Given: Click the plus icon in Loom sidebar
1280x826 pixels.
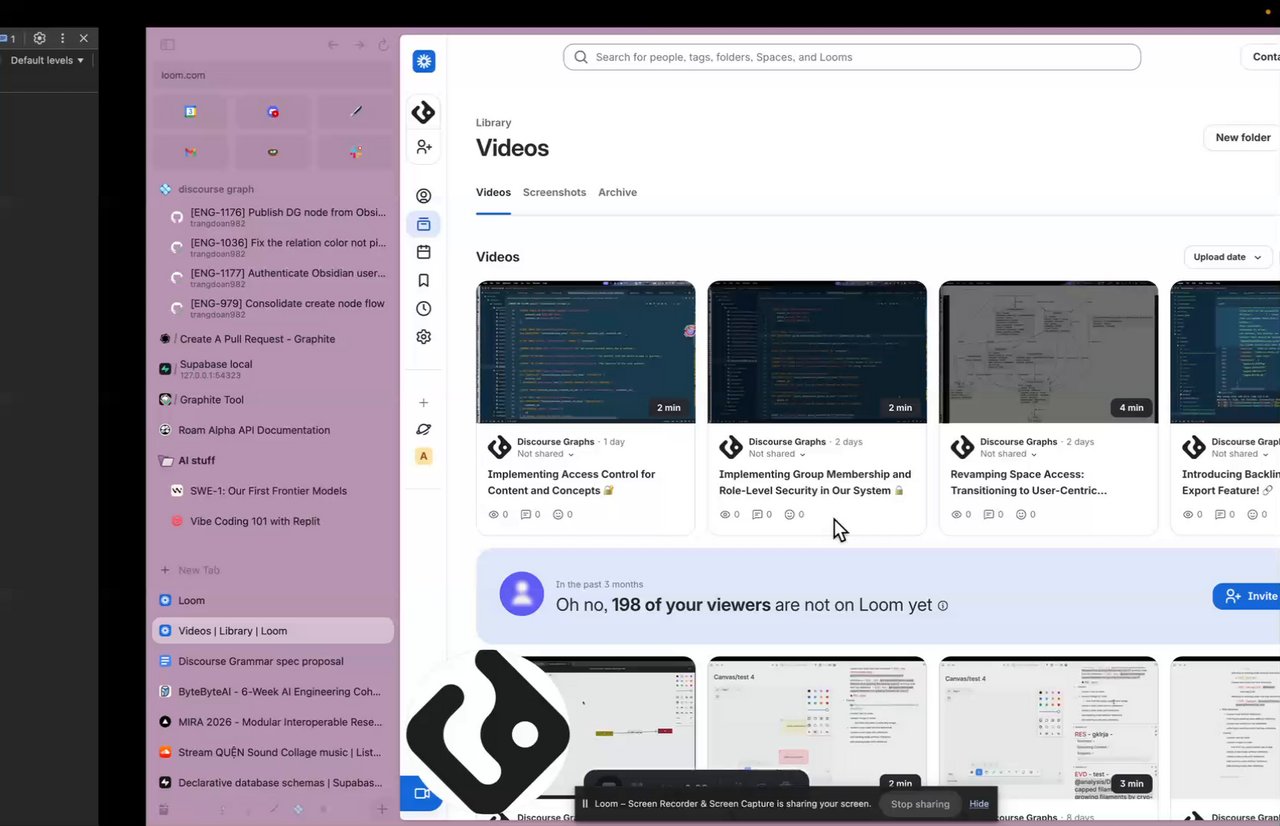Looking at the screenshot, I should [x=424, y=403].
